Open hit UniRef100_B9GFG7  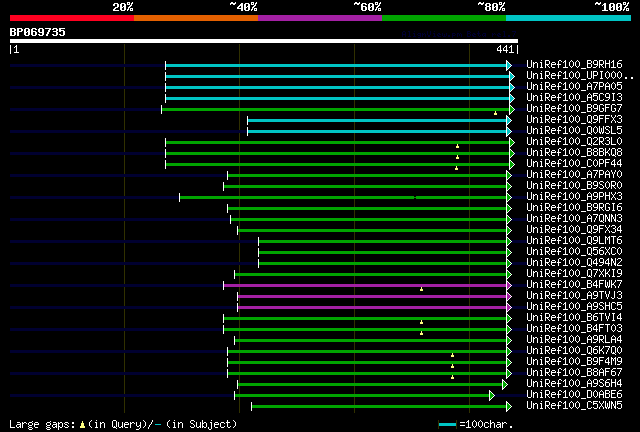574,108
